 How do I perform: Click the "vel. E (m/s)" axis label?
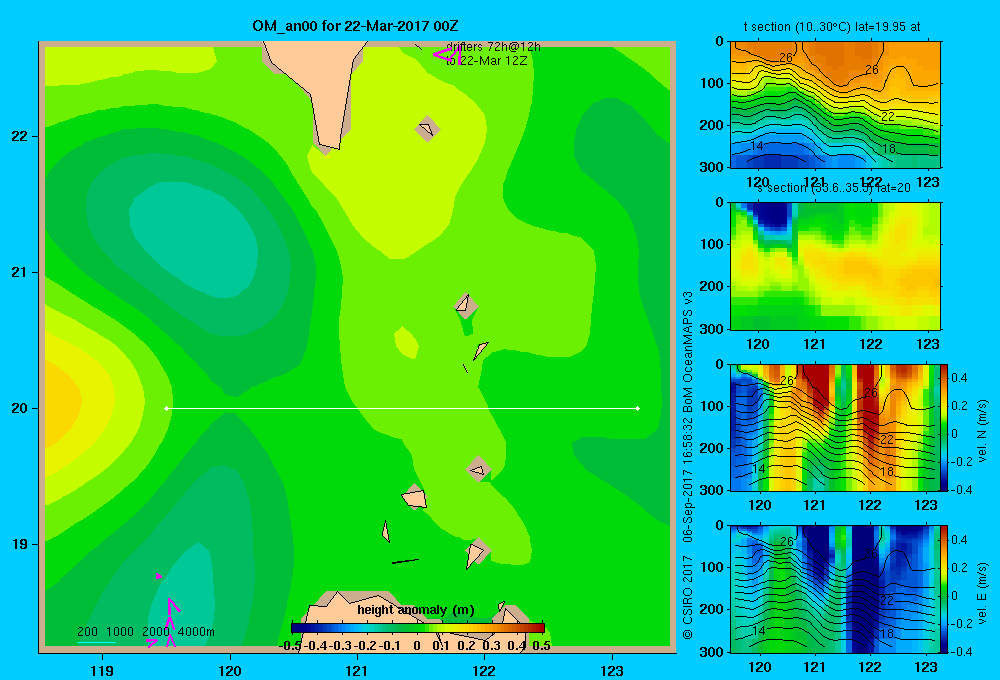coord(982,593)
